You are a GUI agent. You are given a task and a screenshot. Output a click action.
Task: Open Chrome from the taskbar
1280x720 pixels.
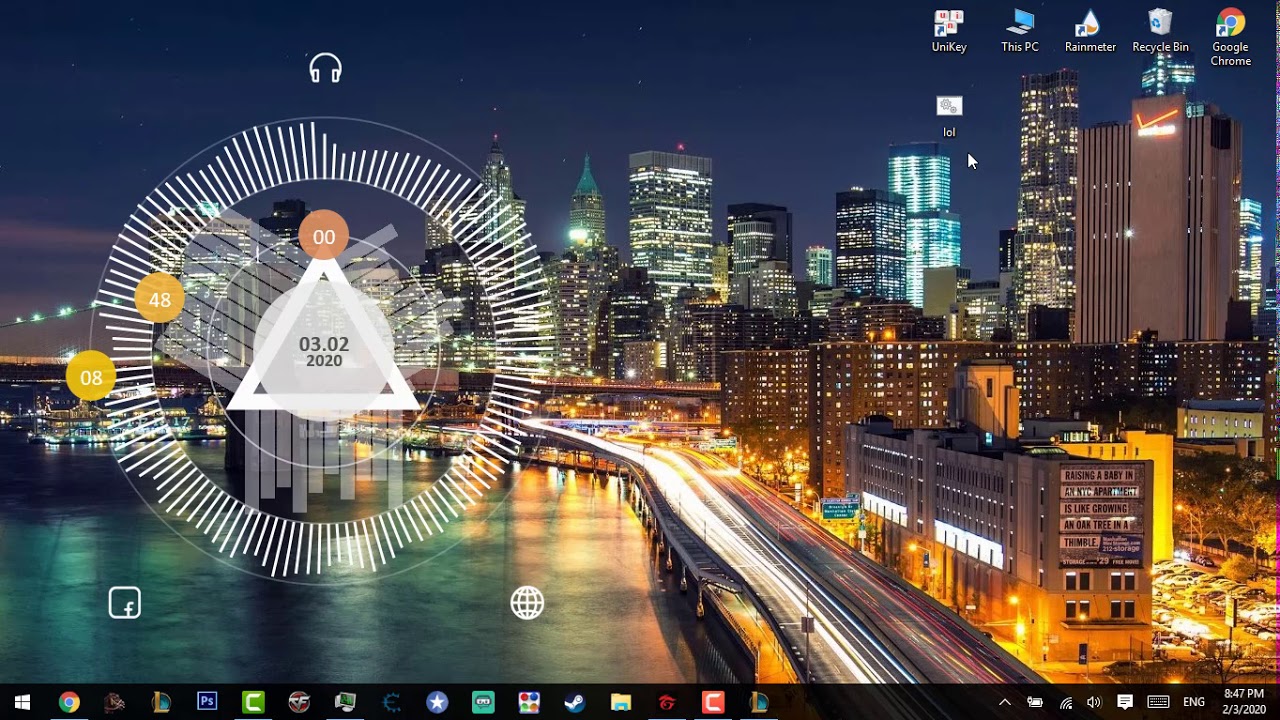pos(69,702)
